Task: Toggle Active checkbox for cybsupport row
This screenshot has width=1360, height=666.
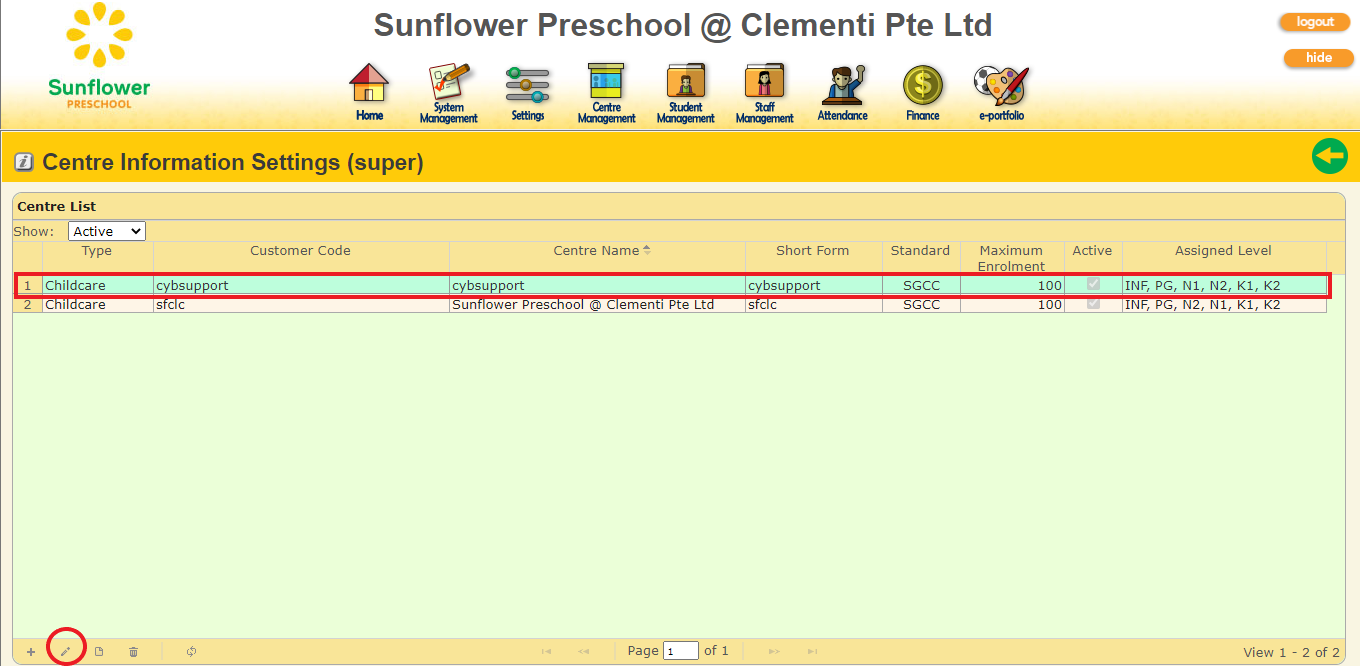Action: click(1093, 285)
